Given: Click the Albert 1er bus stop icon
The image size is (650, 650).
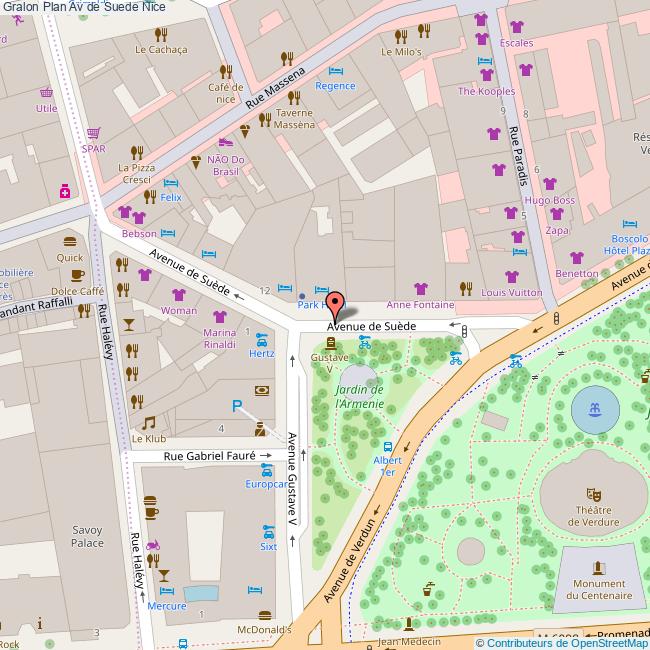Looking at the screenshot, I should [x=387, y=446].
